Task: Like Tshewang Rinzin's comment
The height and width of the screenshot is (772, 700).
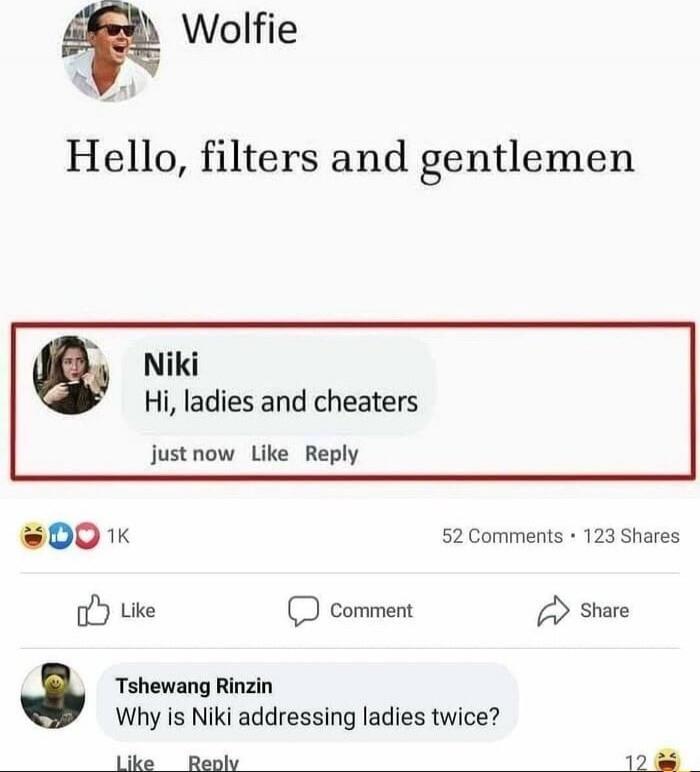Action: point(135,762)
